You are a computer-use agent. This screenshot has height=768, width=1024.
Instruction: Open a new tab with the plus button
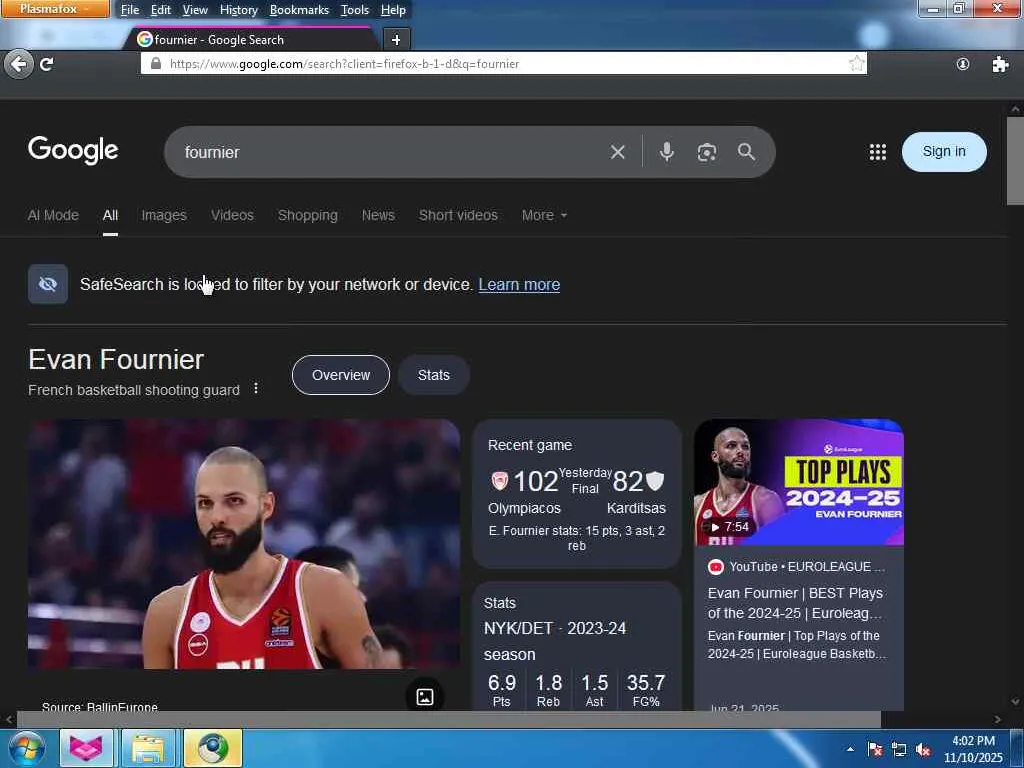pyautogui.click(x=396, y=40)
